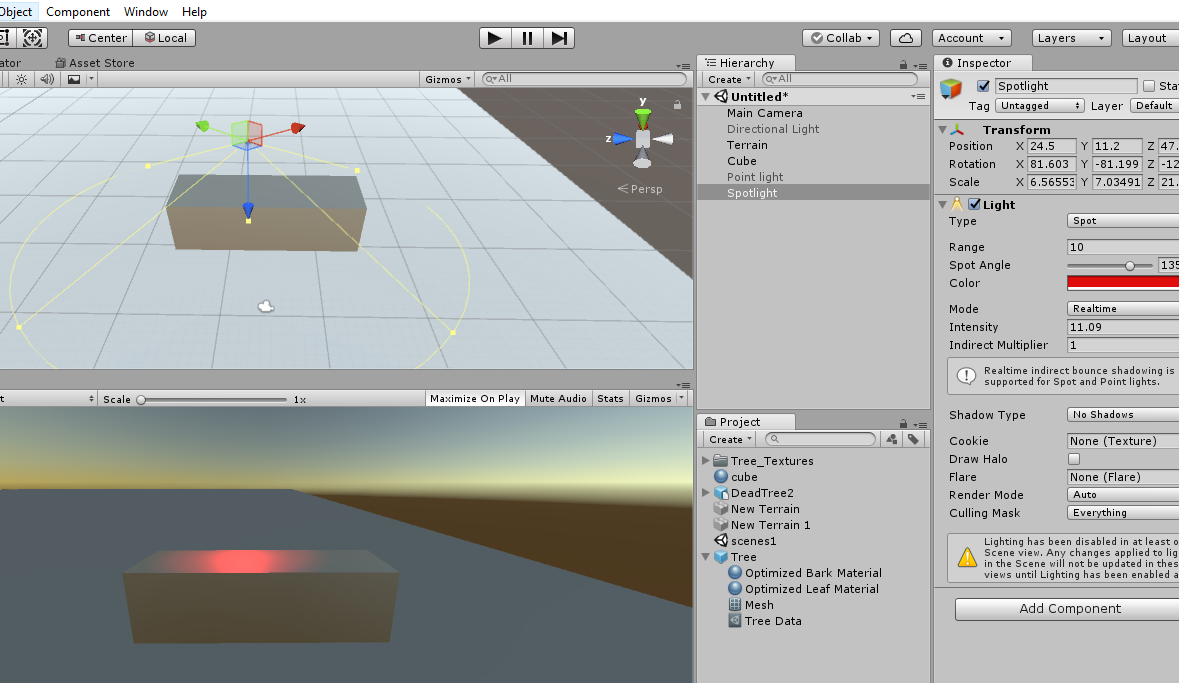
Task: Click the search by label tag icon
Action: [913, 439]
